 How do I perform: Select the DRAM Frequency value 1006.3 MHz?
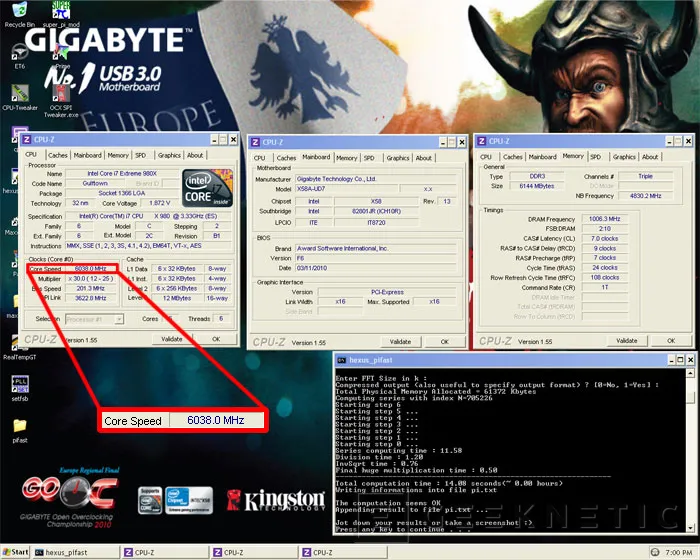(605, 219)
